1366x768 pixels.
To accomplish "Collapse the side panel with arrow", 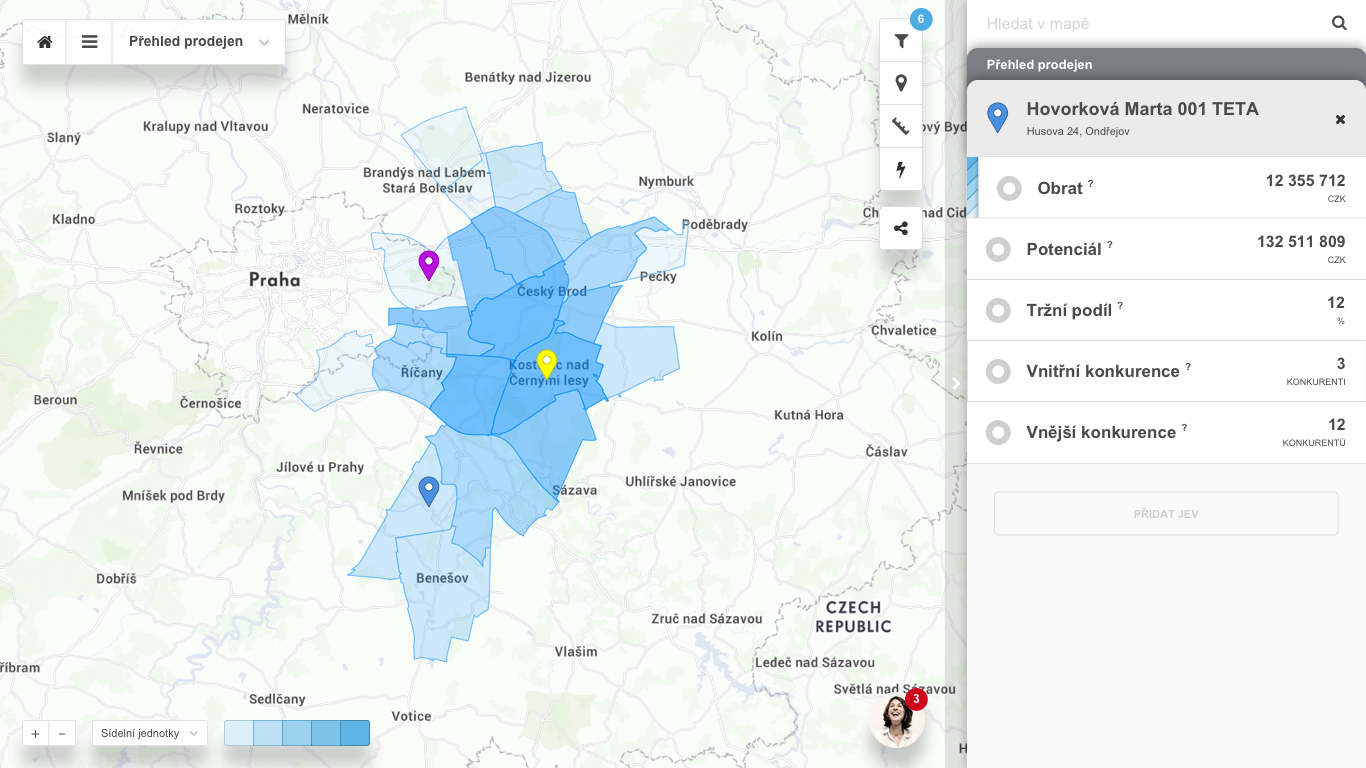I will (x=956, y=383).
